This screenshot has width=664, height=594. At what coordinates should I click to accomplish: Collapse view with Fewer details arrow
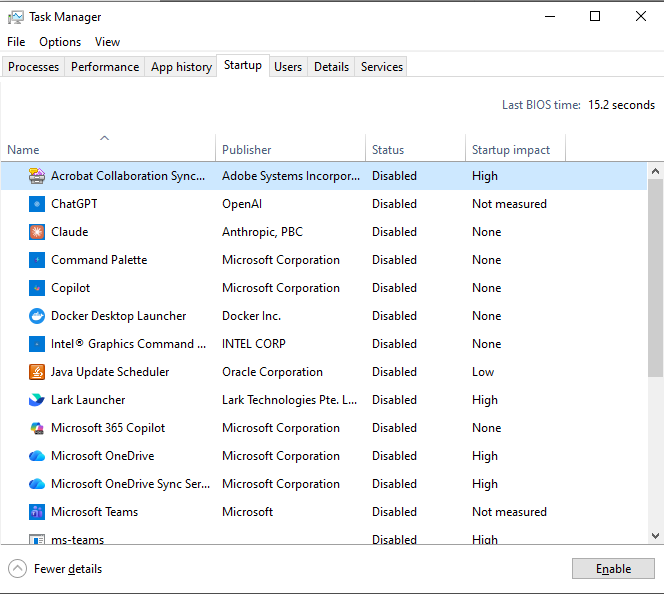point(17,569)
